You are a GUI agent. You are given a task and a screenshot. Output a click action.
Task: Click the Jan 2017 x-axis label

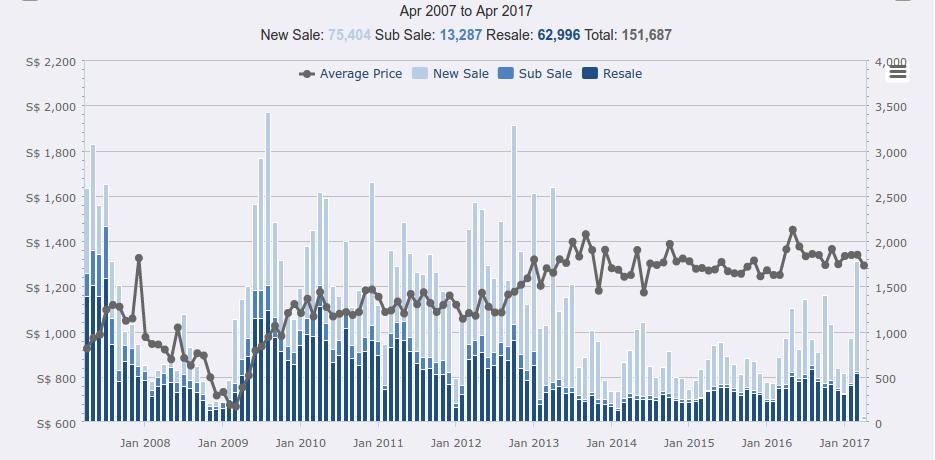coord(842,442)
